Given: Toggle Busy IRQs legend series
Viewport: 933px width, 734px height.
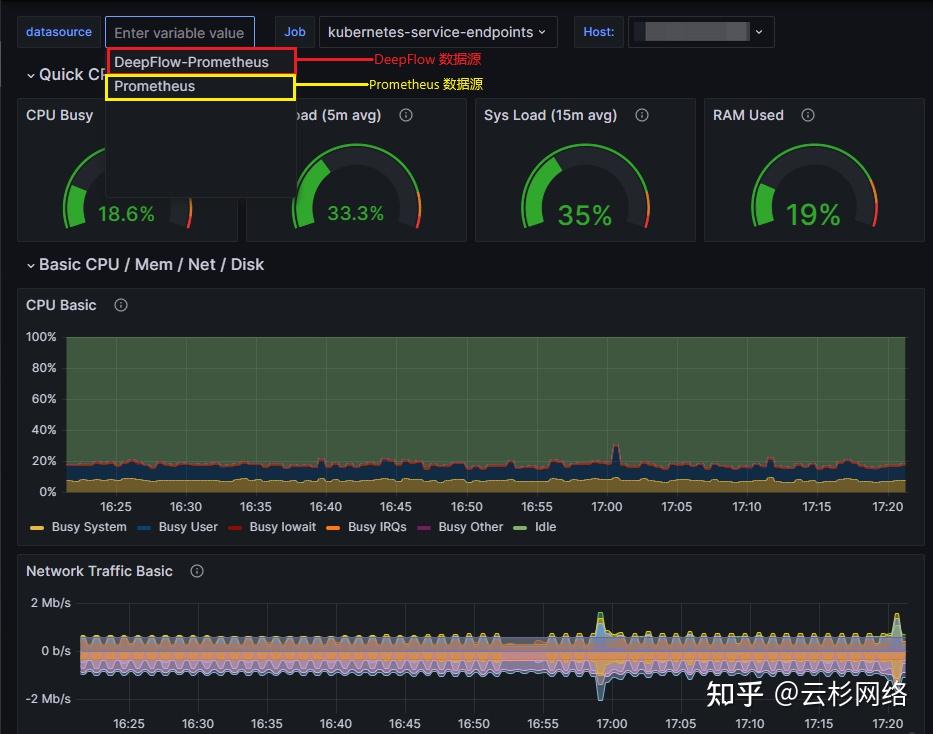Looking at the screenshot, I should point(377,527).
